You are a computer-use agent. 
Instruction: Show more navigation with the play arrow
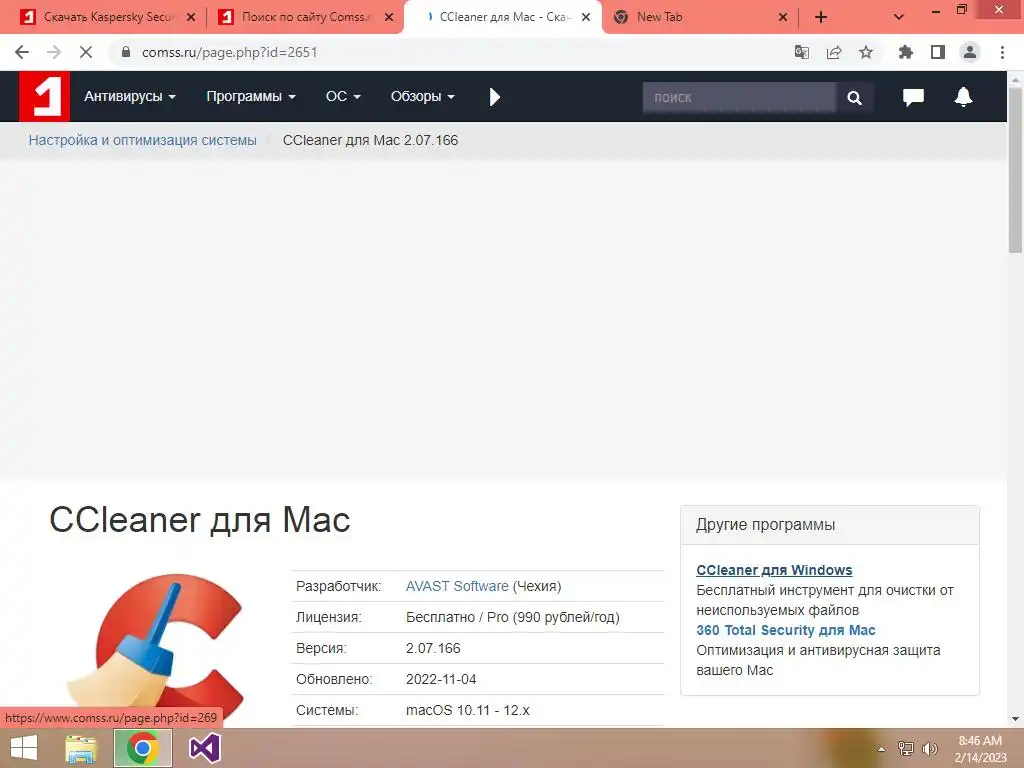[x=494, y=97]
